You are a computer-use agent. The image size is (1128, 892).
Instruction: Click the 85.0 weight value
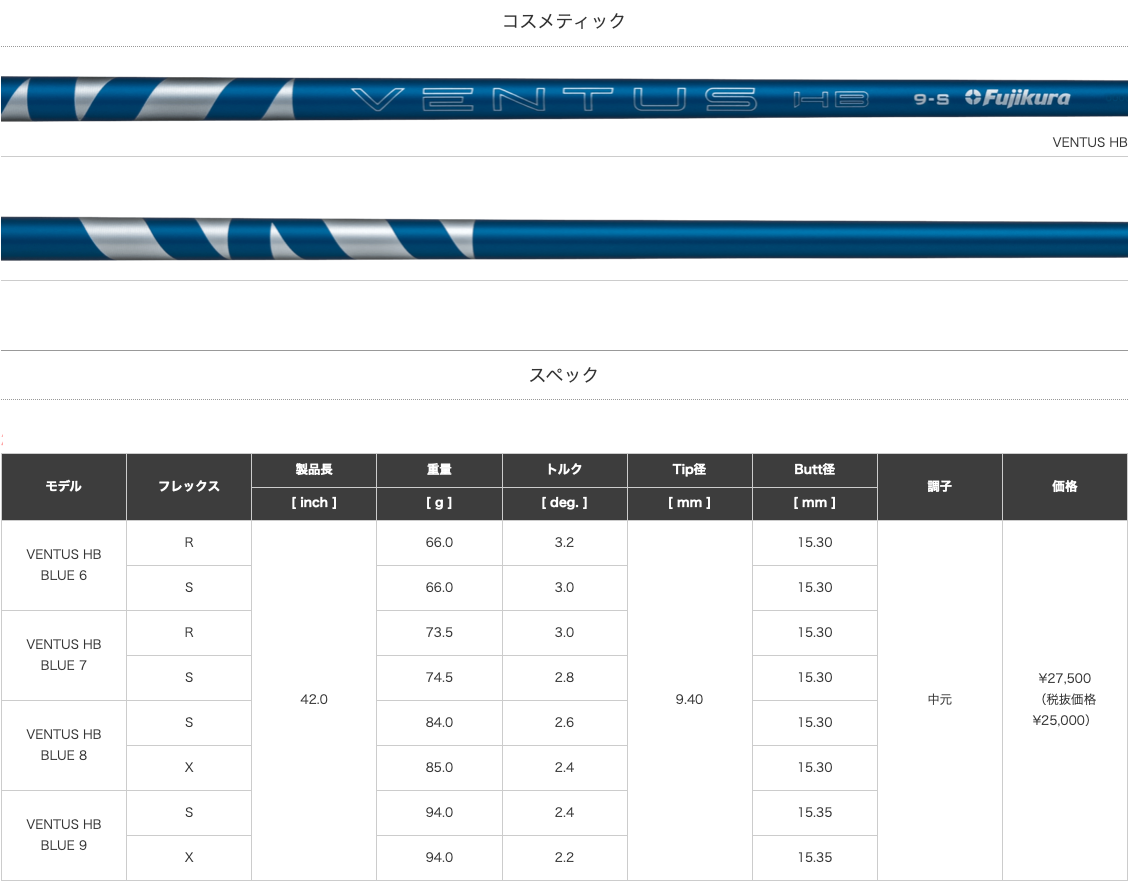[x=439, y=768]
